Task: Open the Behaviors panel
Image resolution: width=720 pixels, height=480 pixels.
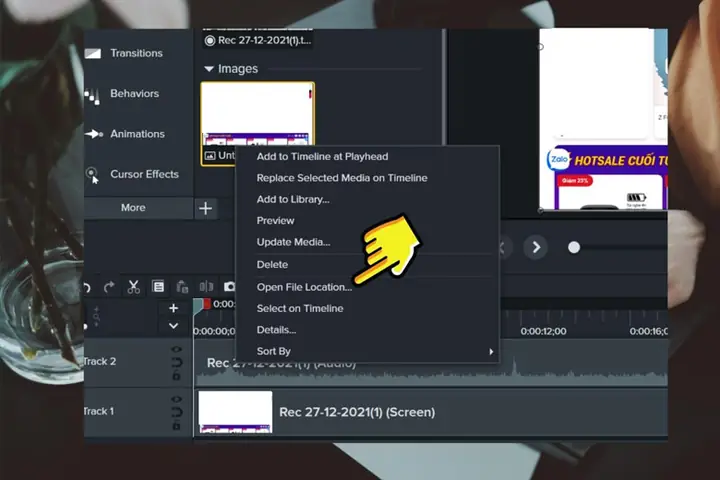Action: click(134, 94)
